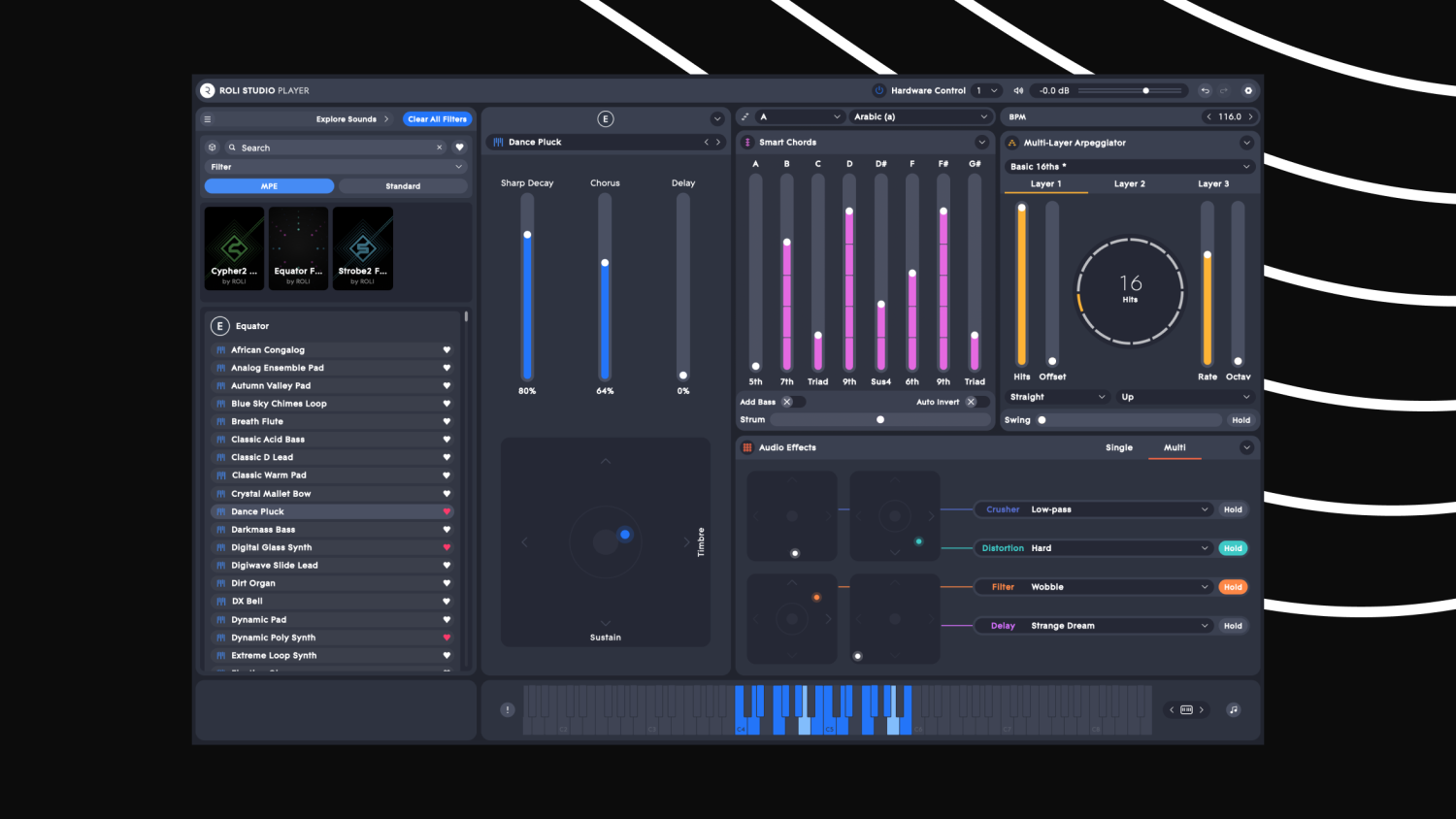Viewport: 1456px width, 819px height.
Task: Select Darkmass Bass preset
Action: 332,530
